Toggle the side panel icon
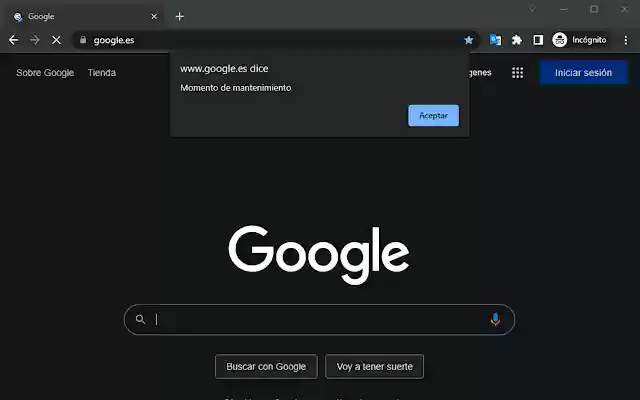This screenshot has width=640, height=400. coord(538,40)
